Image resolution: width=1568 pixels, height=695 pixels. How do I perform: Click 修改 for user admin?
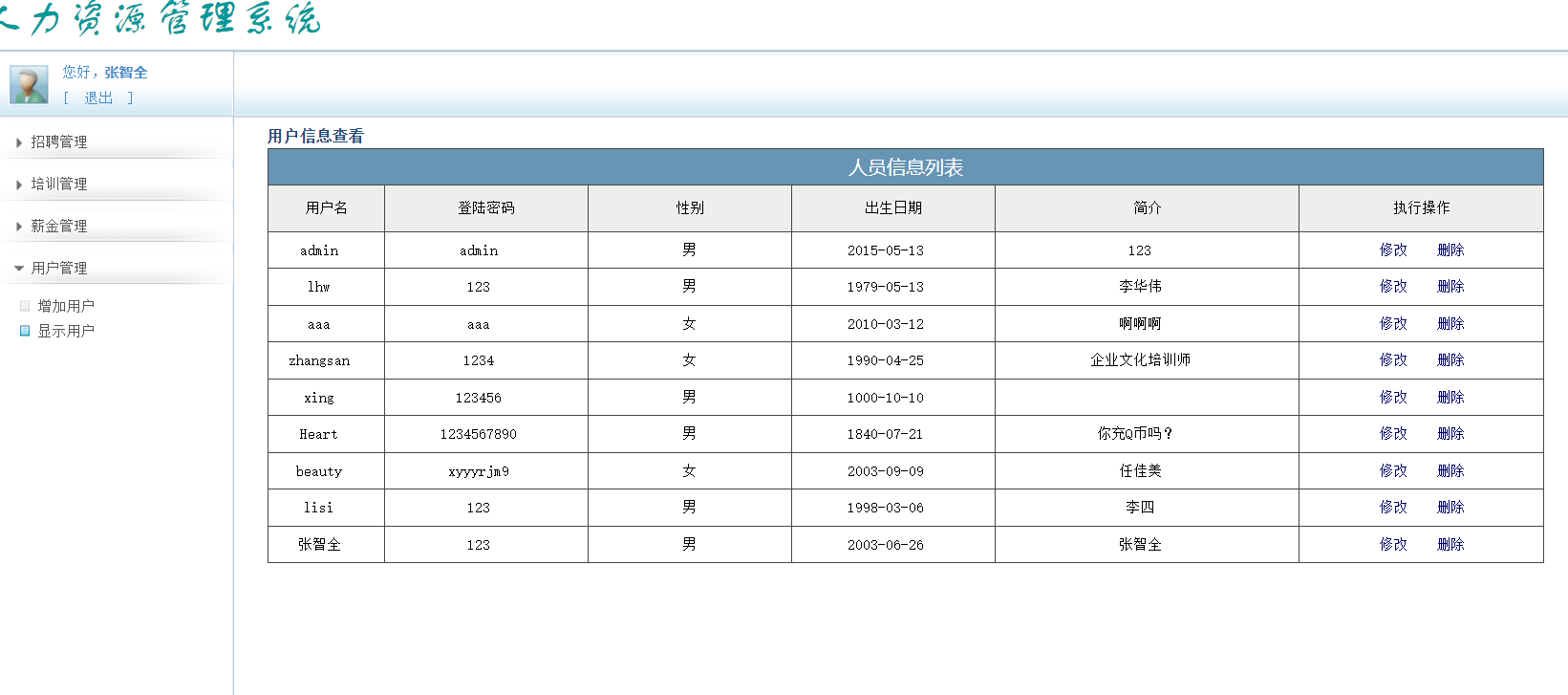[1393, 250]
